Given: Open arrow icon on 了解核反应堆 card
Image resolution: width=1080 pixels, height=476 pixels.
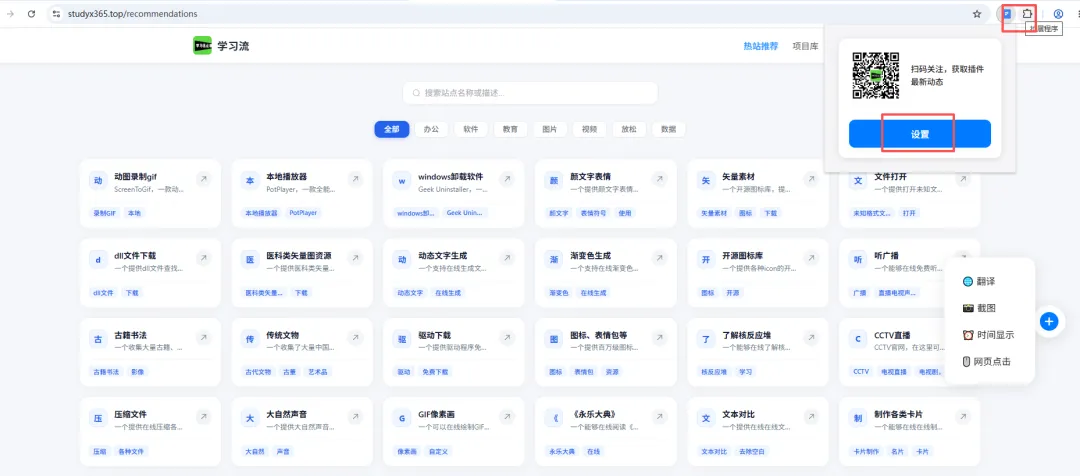Looking at the screenshot, I should tap(811, 338).
